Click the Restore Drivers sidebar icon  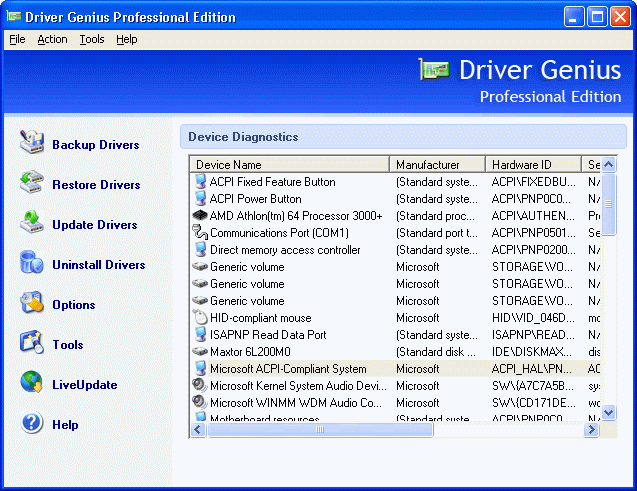32,182
